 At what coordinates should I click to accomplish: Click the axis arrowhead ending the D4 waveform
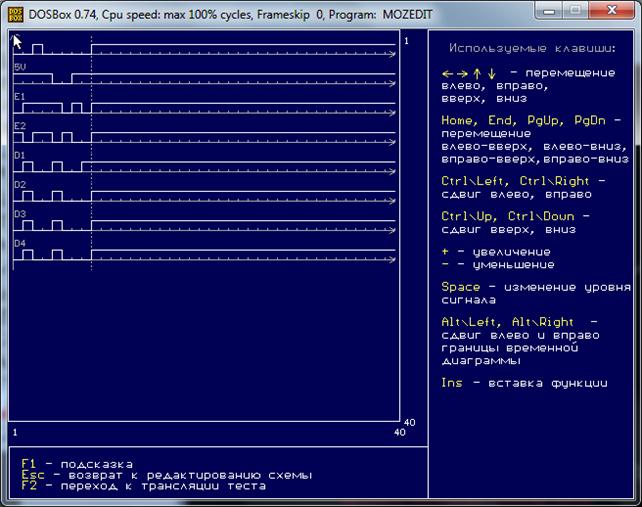click(392, 259)
